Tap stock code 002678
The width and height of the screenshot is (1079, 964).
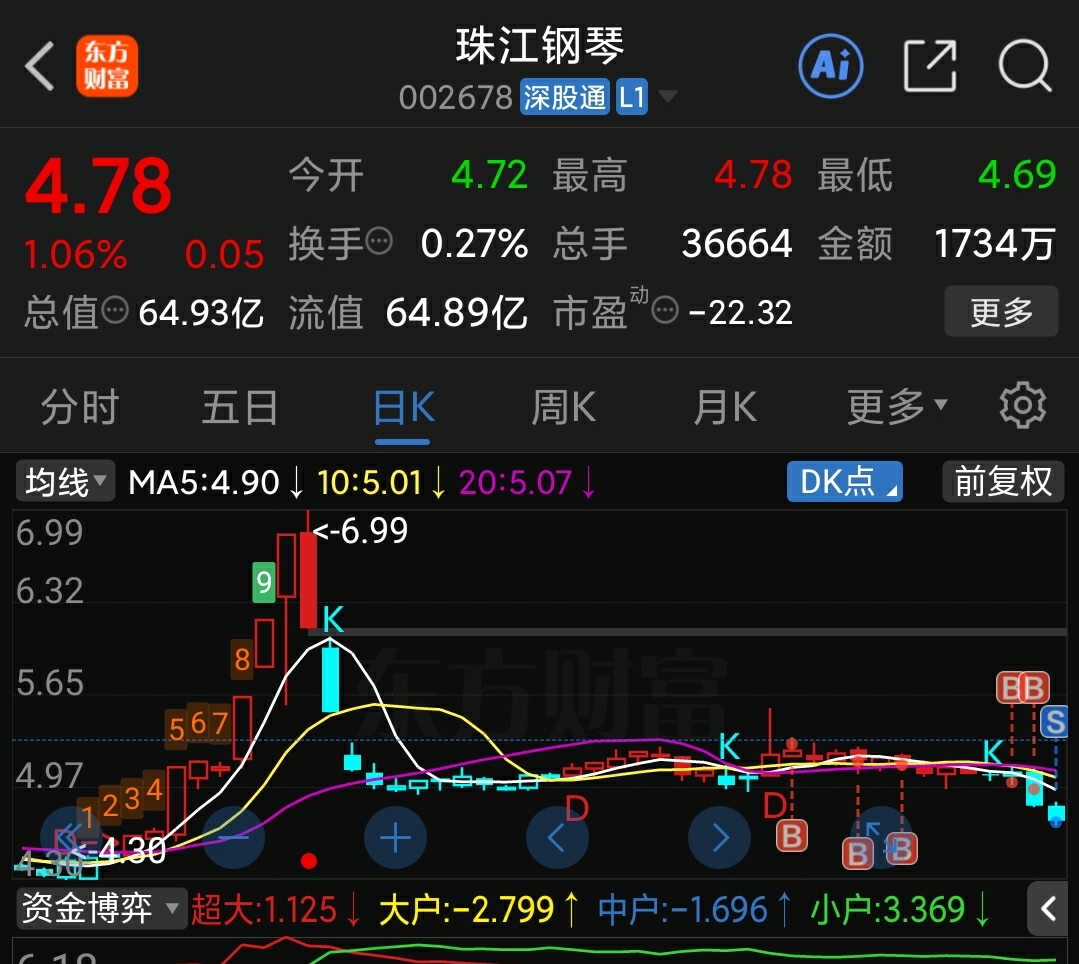456,98
